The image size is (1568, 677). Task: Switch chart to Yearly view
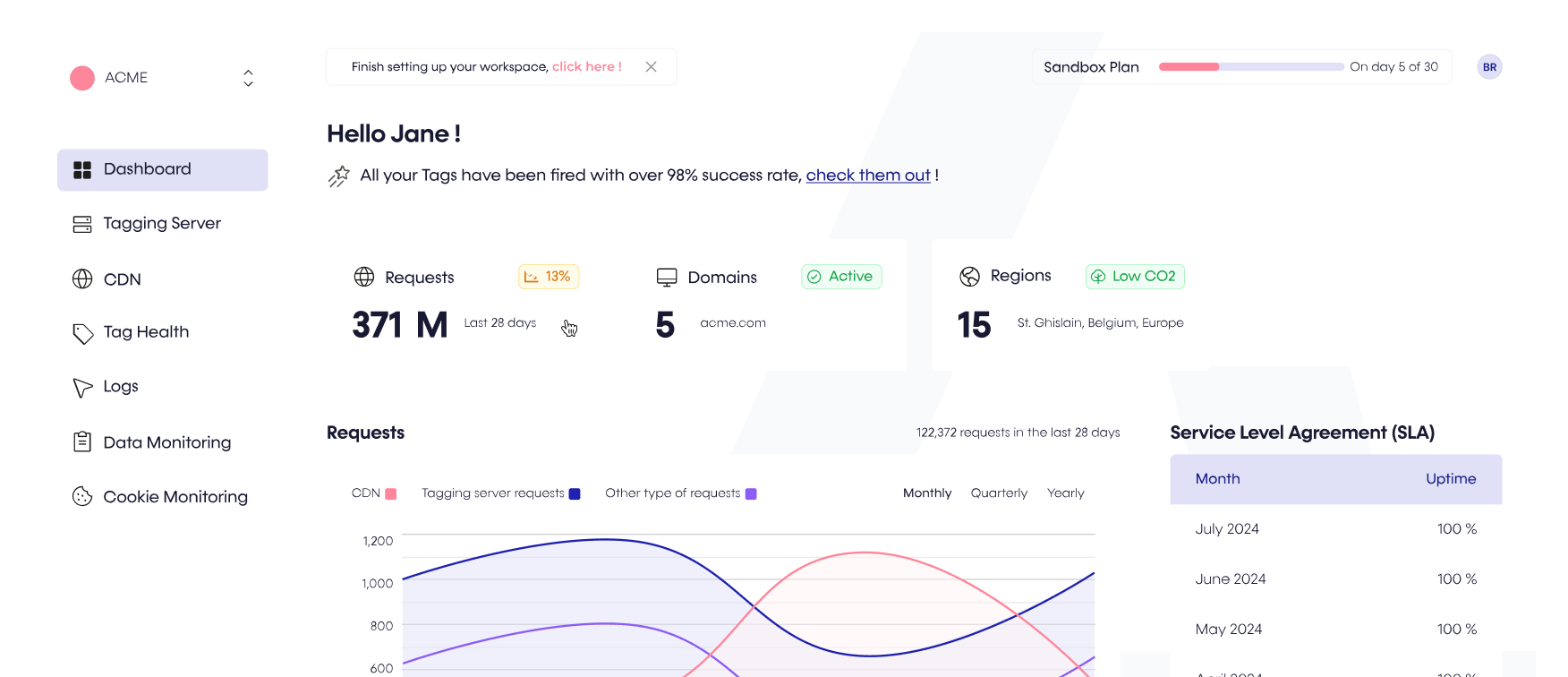click(1065, 493)
